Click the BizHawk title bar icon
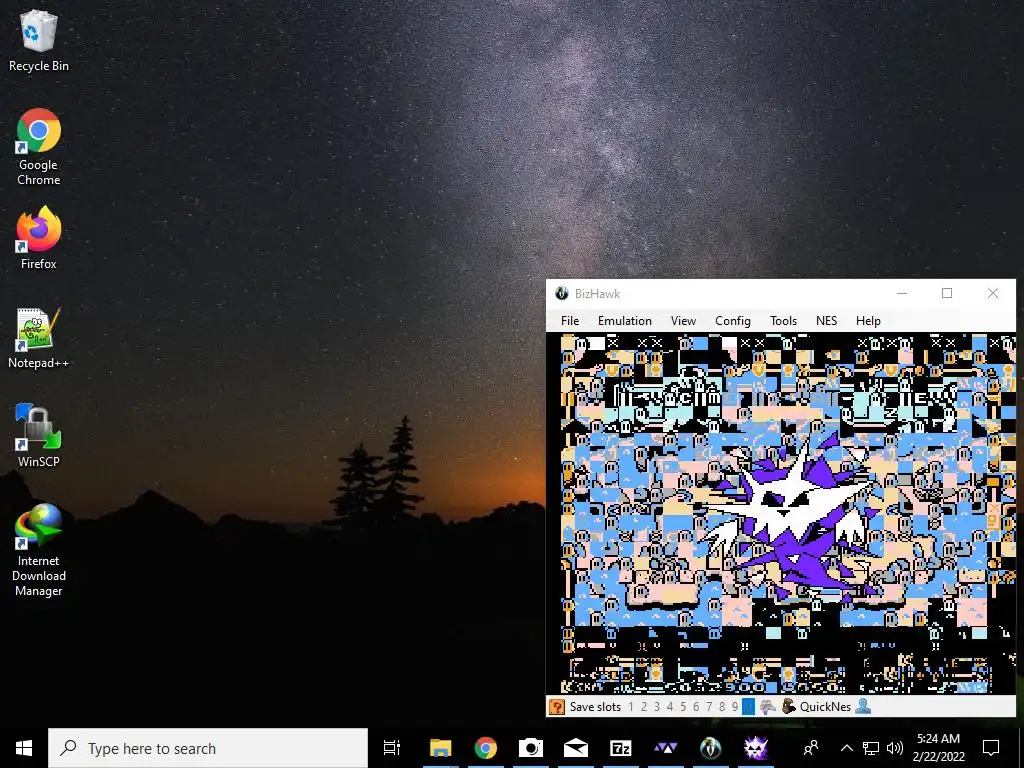This screenshot has width=1024, height=768. coord(562,293)
